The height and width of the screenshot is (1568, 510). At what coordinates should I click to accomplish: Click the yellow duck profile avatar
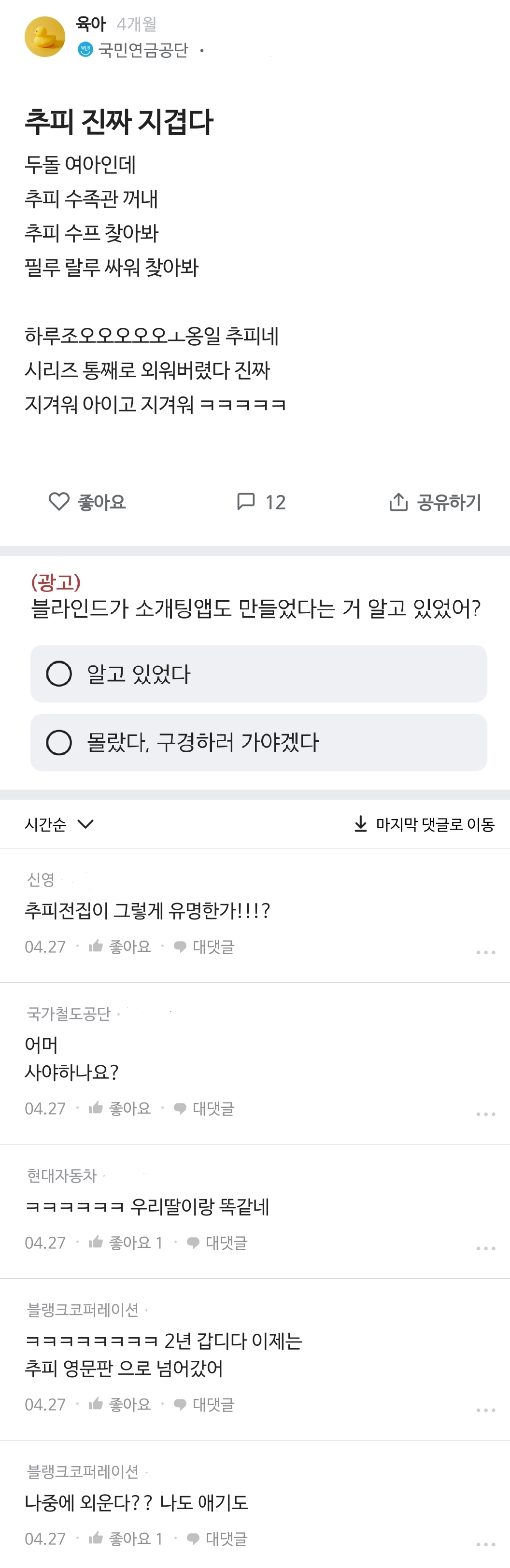tap(44, 37)
